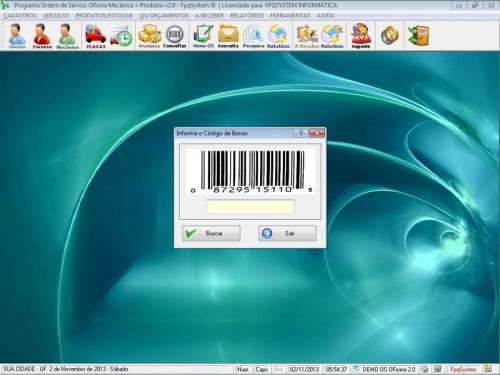Open the RELATÓRIOS menu
The width and height of the screenshot is (500, 375).
point(247,16)
